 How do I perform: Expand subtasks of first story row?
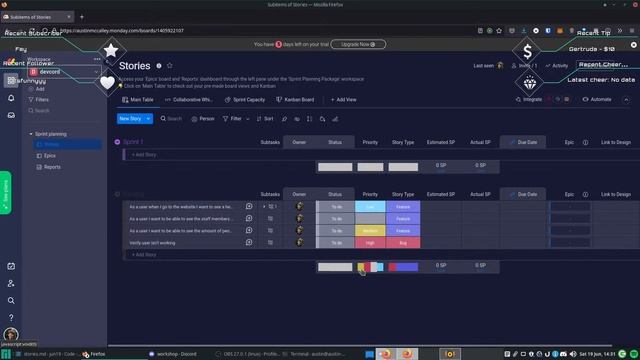[264, 207]
